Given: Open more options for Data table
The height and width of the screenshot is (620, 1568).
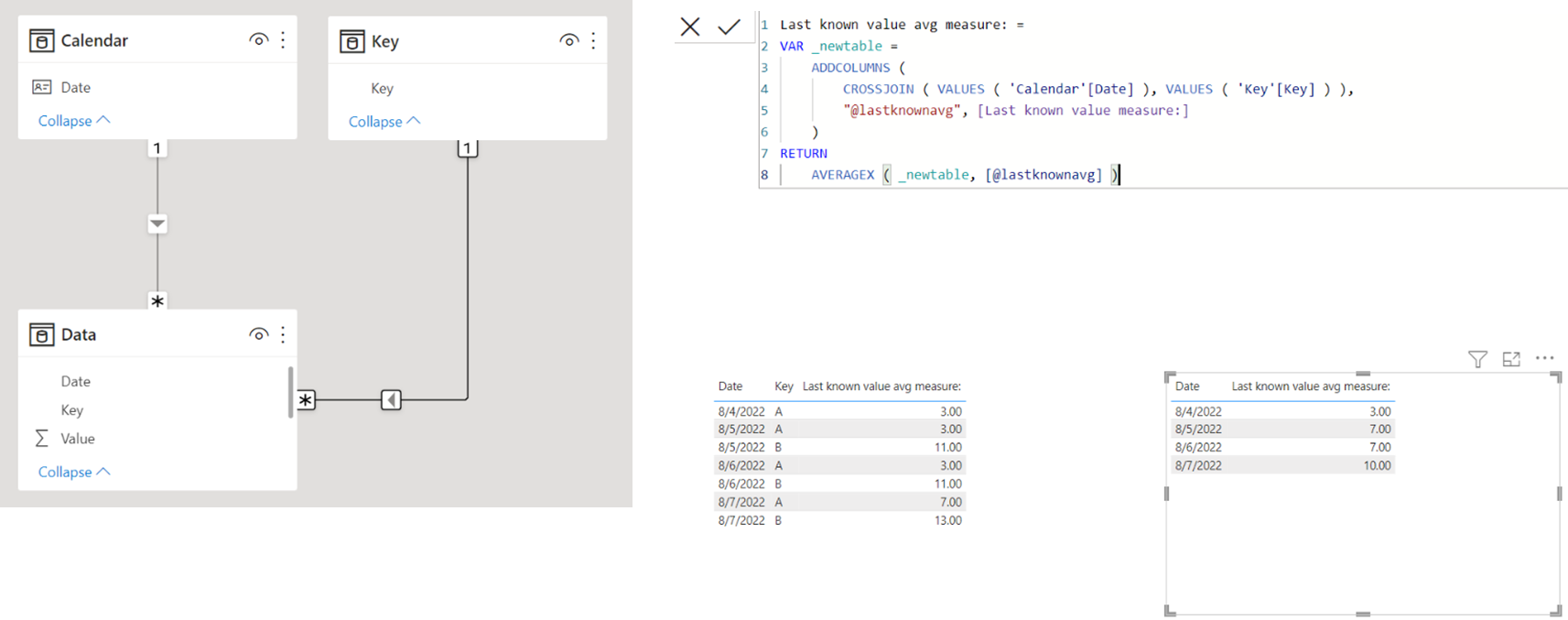Looking at the screenshot, I should click(x=283, y=334).
